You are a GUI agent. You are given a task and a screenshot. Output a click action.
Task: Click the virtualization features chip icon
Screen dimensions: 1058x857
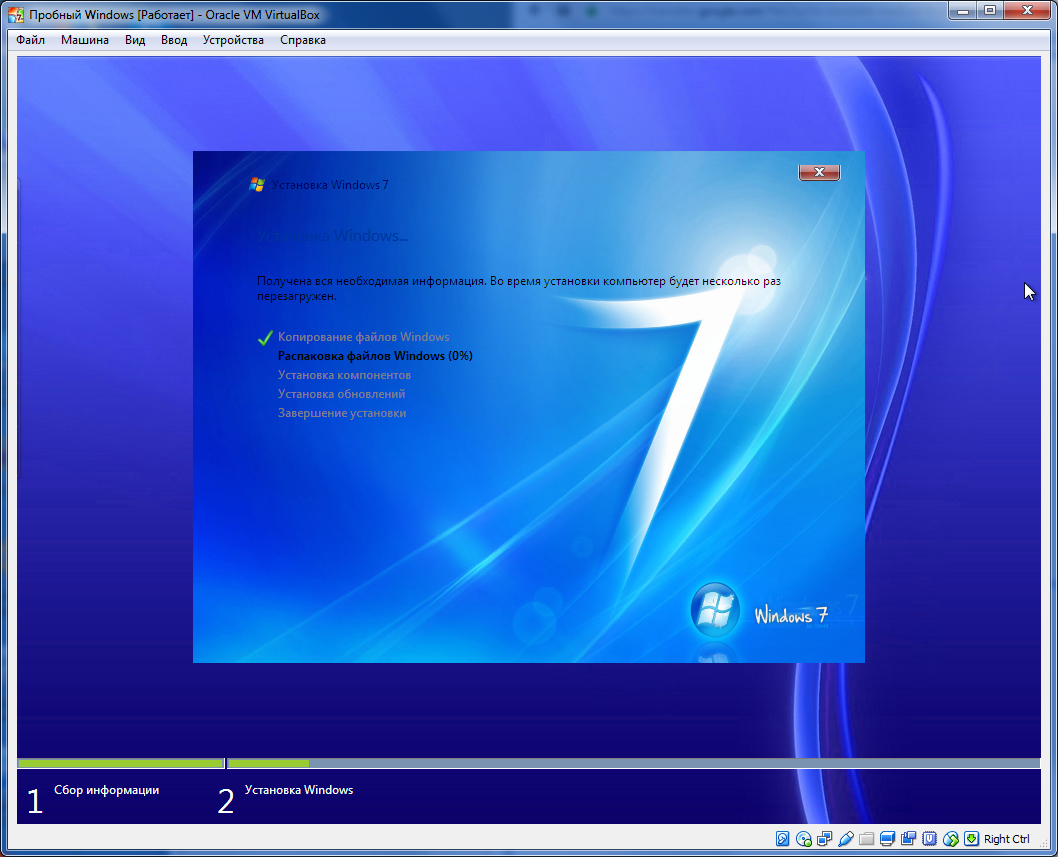pos(929,838)
